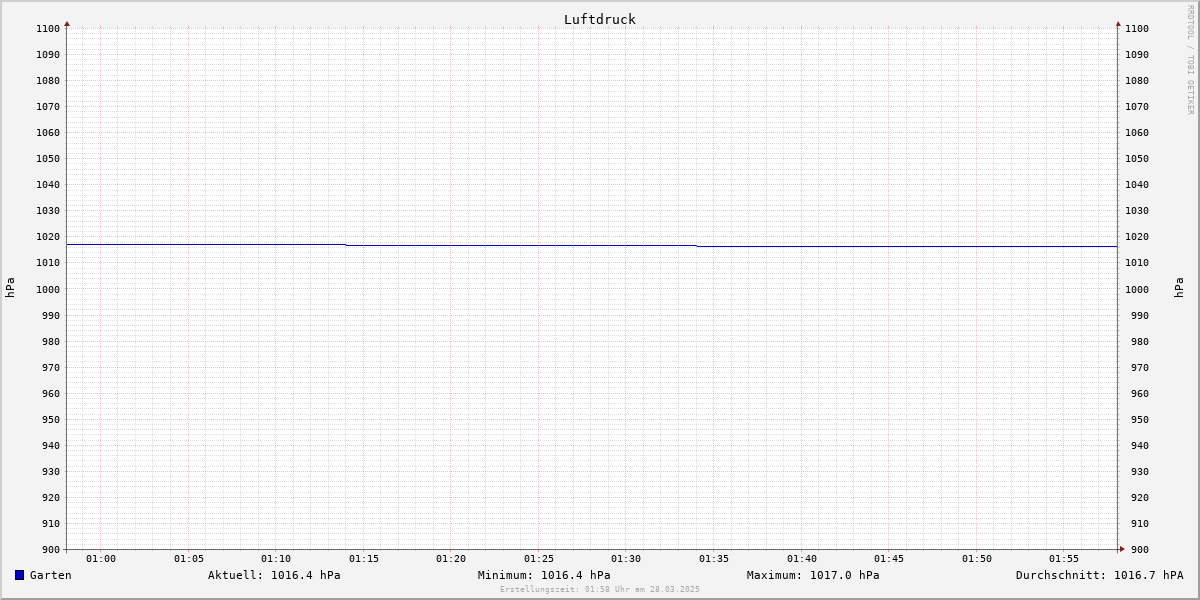Select the Maximum: 1017.0 hPa value
Screen dimensions: 1200x600
pyautogui.click(x=813, y=575)
